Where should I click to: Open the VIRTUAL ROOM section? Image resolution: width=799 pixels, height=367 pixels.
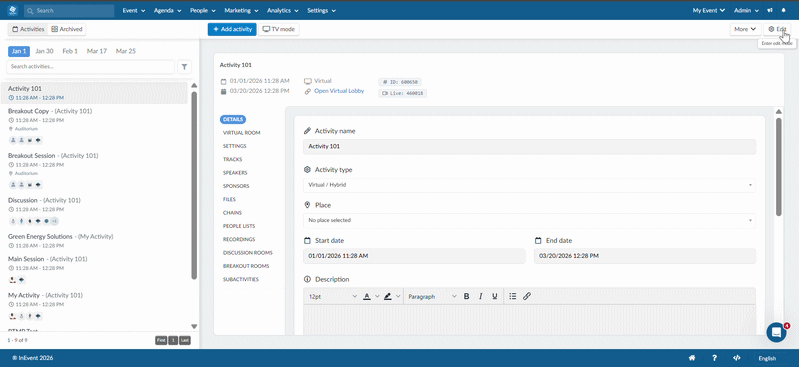click(242, 133)
